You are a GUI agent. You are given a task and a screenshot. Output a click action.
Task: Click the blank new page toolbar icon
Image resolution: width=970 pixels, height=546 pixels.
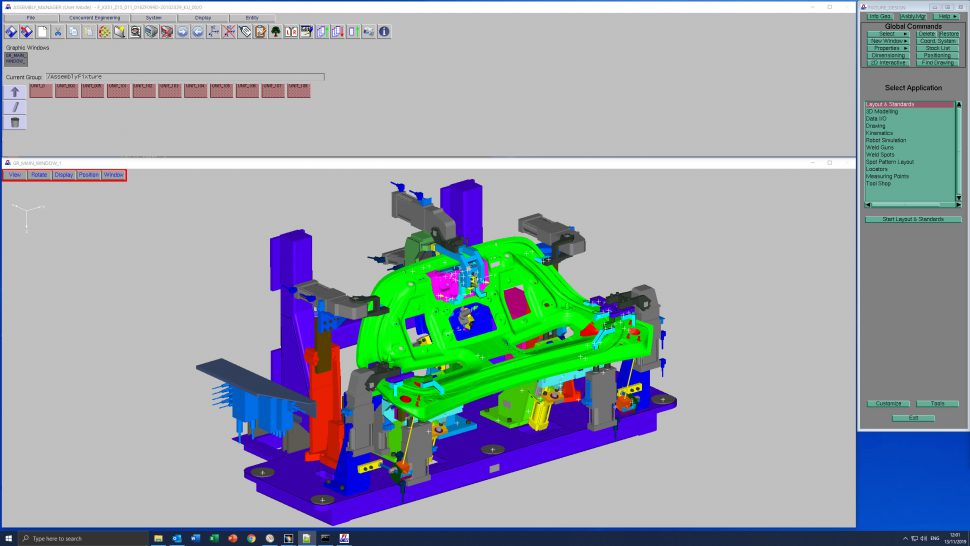[42, 32]
